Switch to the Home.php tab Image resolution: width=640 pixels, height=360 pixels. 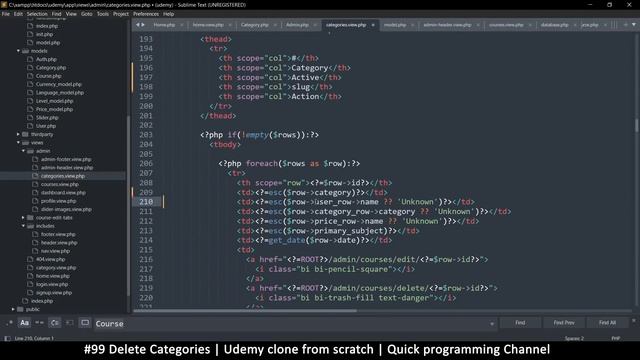pos(164,25)
